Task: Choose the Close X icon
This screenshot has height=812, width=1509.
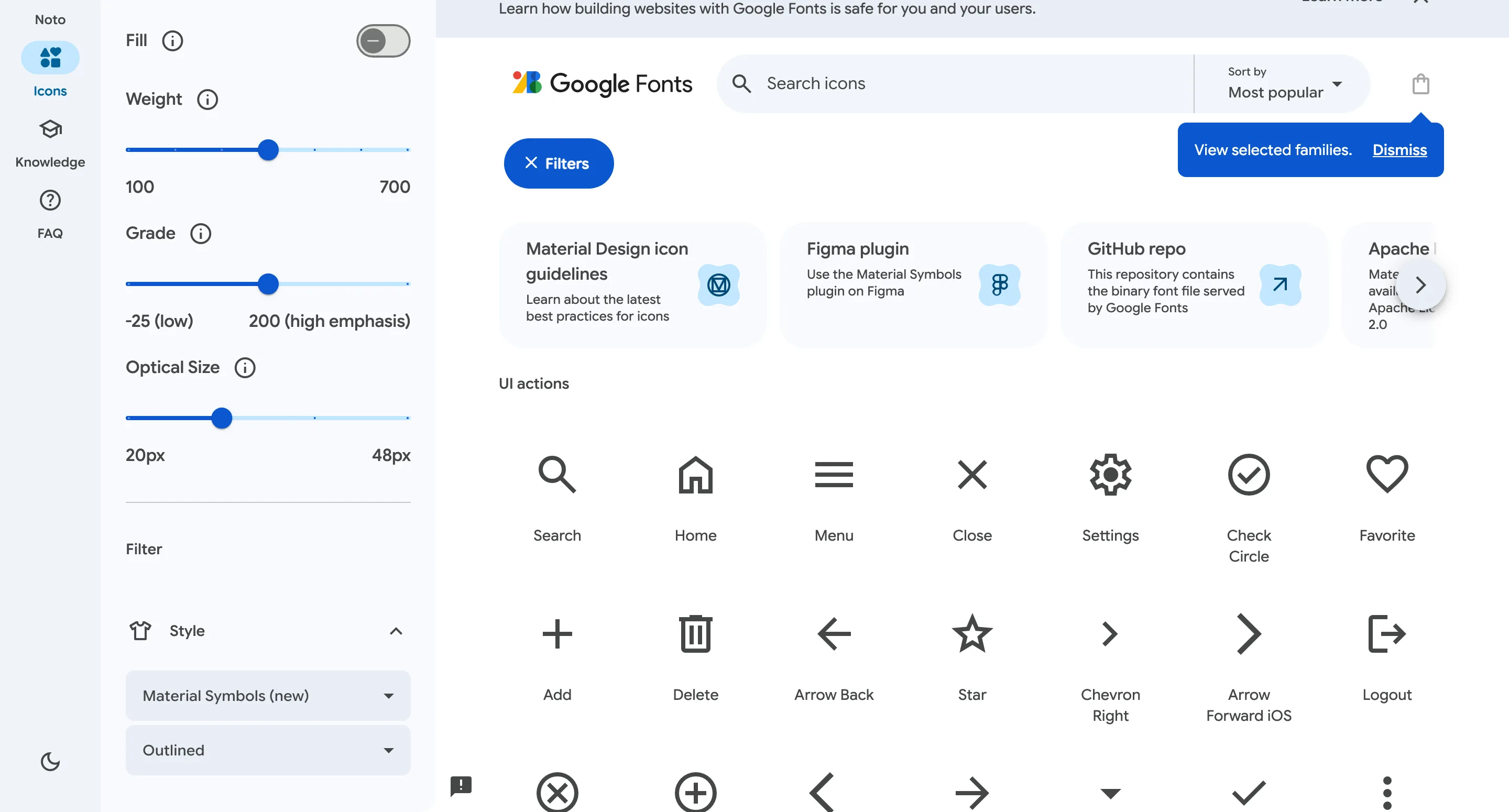Action: point(972,474)
